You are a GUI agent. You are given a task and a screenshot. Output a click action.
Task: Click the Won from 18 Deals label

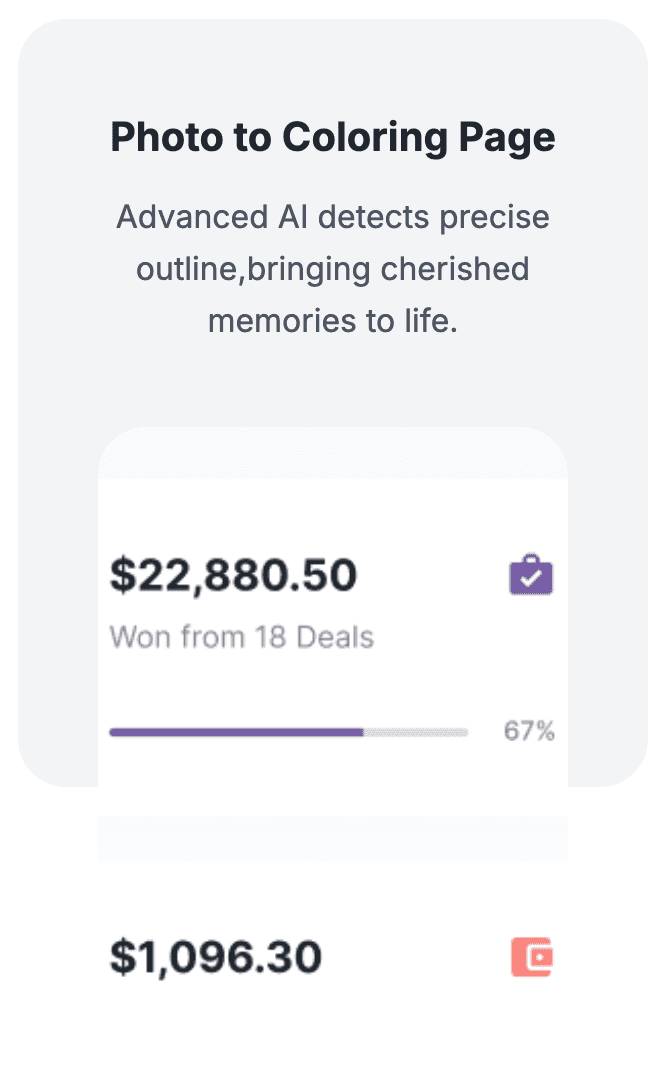tap(242, 637)
